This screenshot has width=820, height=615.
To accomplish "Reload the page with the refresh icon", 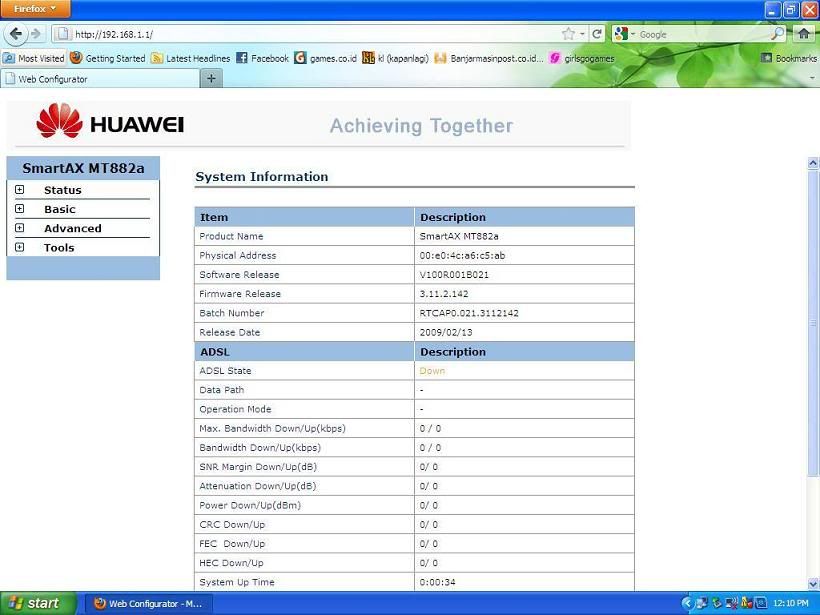I will [597, 34].
